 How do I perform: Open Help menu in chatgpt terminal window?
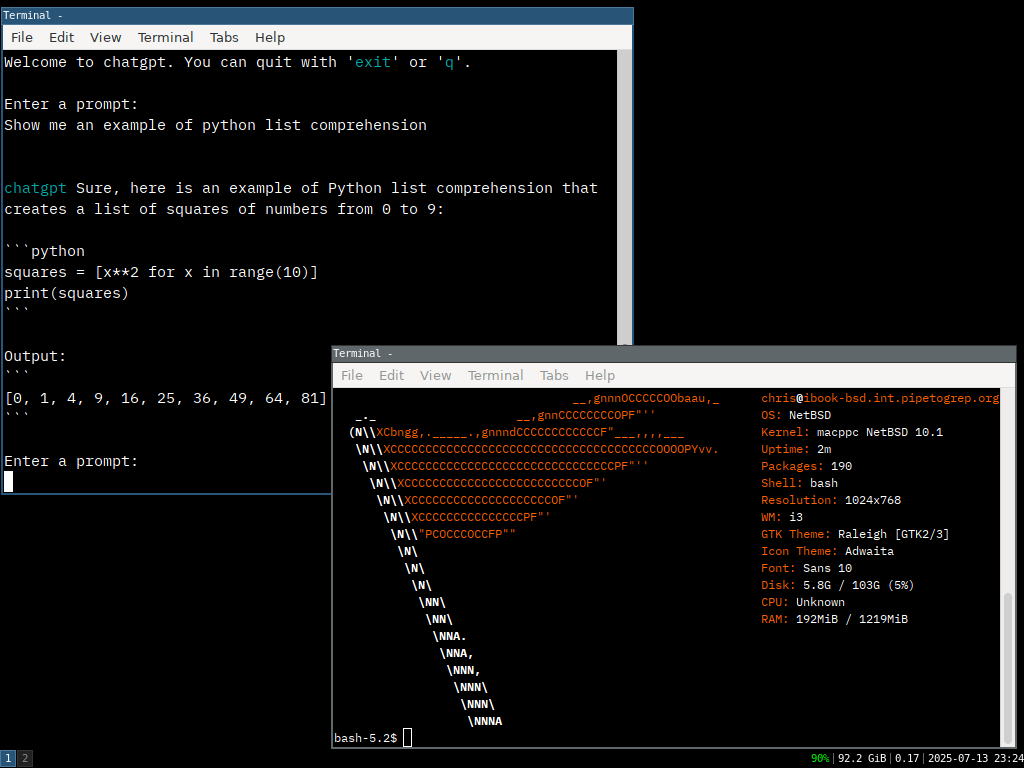click(270, 37)
